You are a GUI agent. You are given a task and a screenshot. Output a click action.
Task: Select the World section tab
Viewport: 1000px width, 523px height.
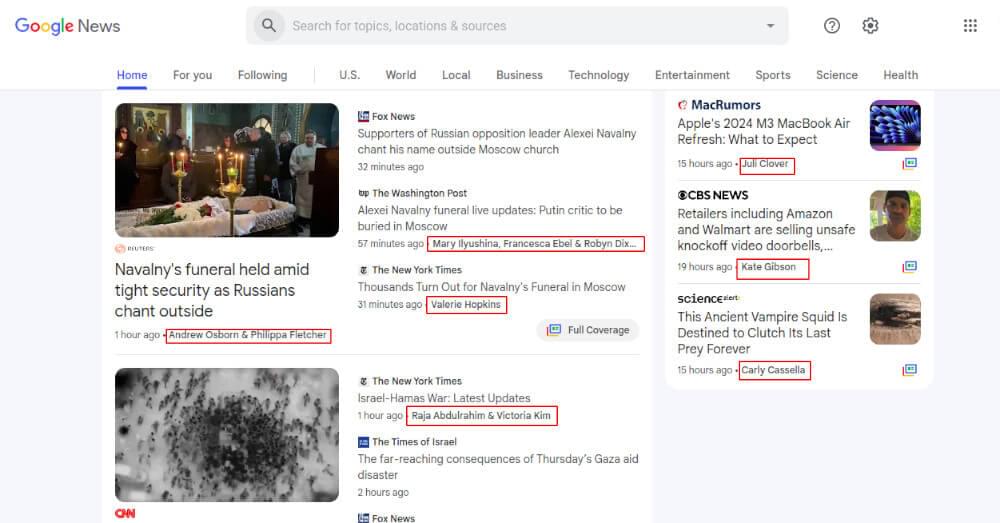[x=401, y=75]
